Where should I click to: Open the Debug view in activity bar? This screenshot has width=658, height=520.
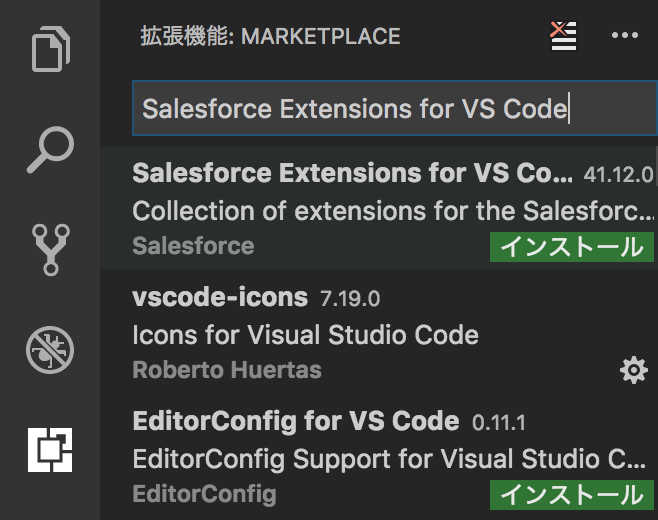(50, 350)
